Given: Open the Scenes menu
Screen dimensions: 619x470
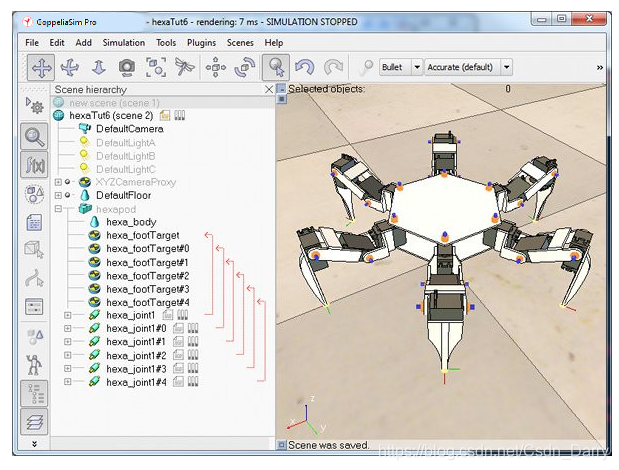Looking at the screenshot, I should pos(240,43).
